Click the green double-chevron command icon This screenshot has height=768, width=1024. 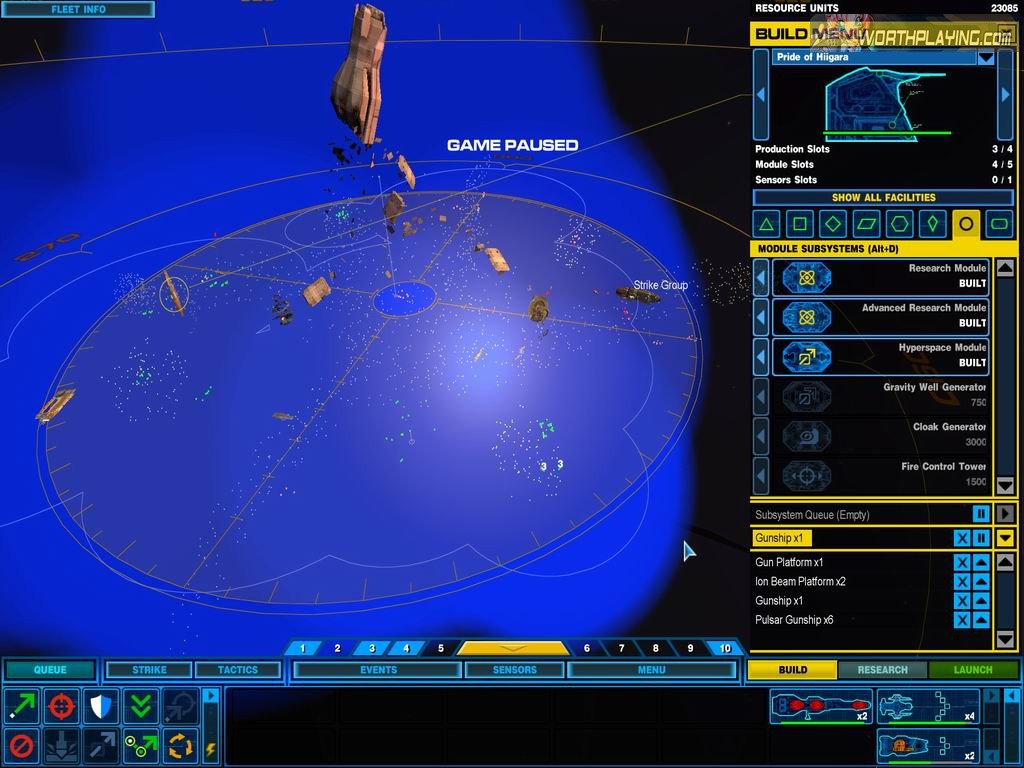point(141,706)
